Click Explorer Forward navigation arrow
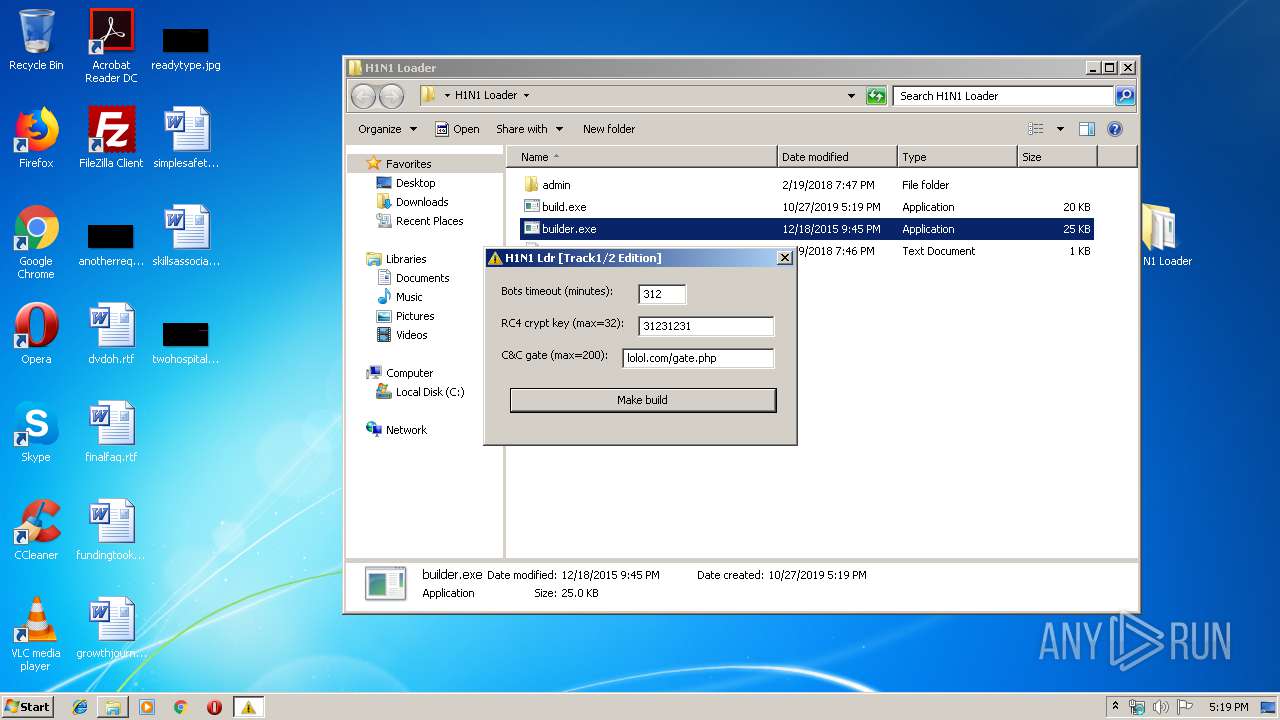 pyautogui.click(x=391, y=96)
